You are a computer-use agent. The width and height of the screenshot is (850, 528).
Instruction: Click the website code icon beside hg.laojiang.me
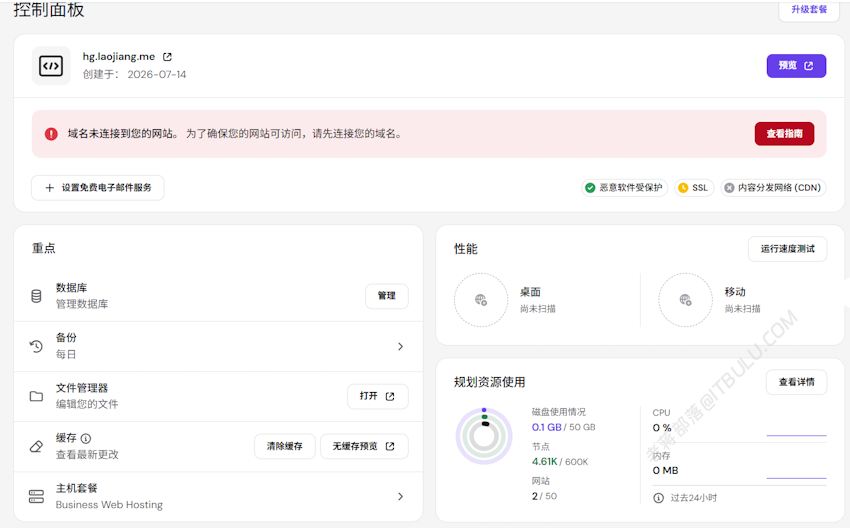tap(51, 66)
